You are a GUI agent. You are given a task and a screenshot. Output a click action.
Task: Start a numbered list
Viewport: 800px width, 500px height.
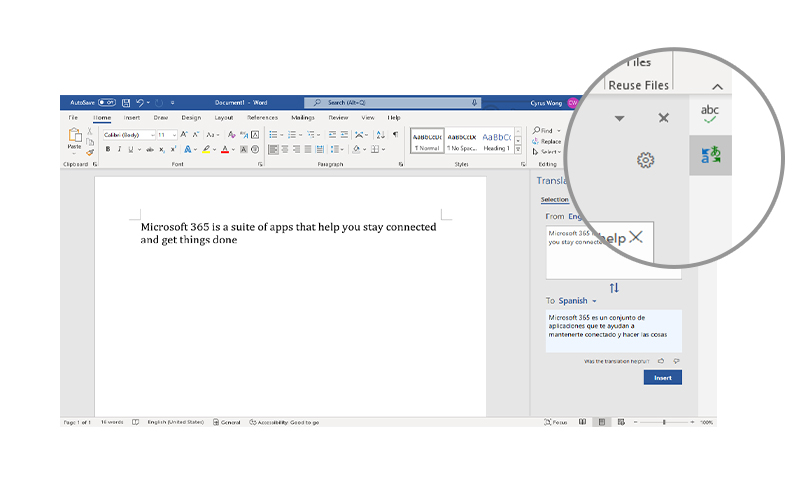292,135
